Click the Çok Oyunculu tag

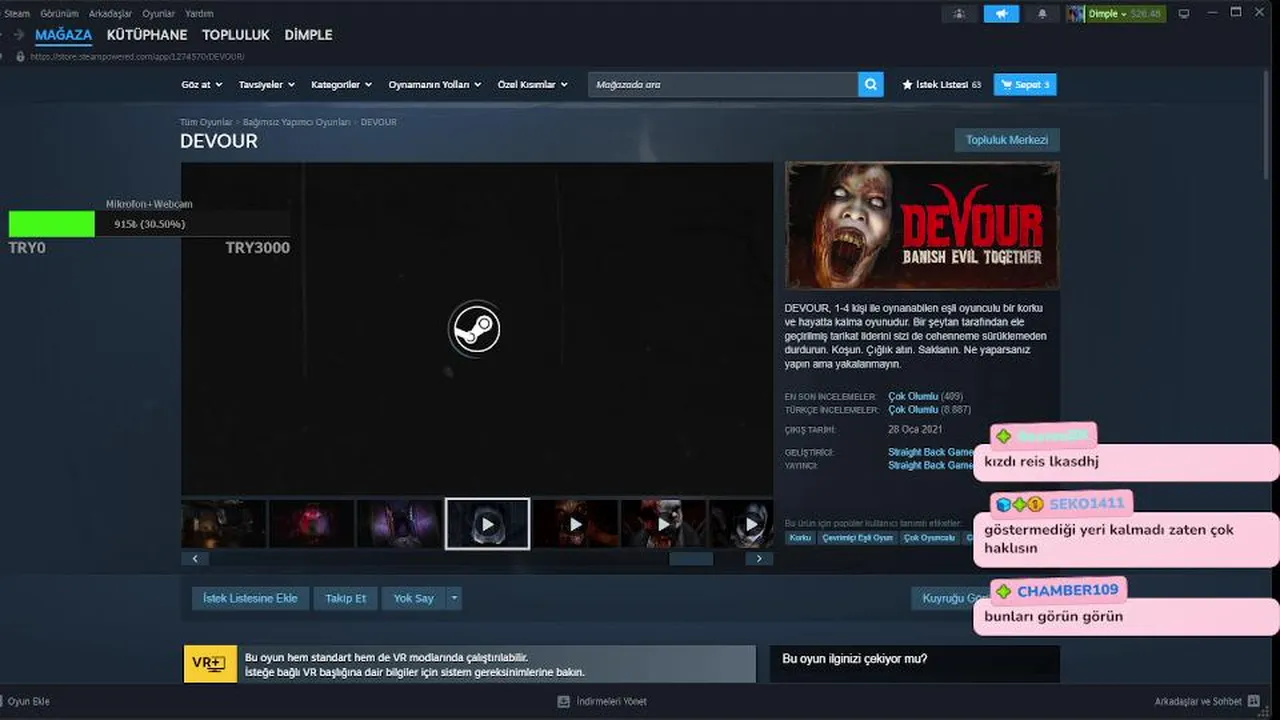pos(929,538)
